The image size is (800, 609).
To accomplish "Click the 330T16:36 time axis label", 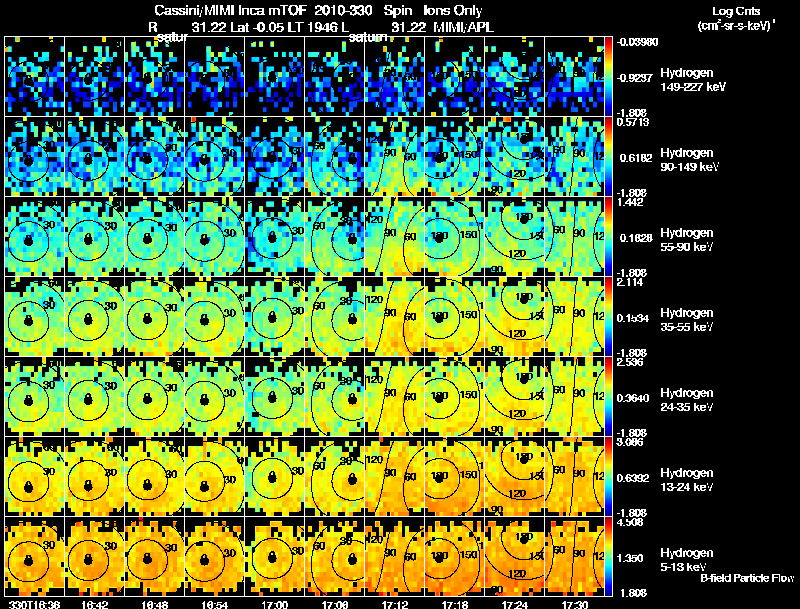I will pos(33,604).
